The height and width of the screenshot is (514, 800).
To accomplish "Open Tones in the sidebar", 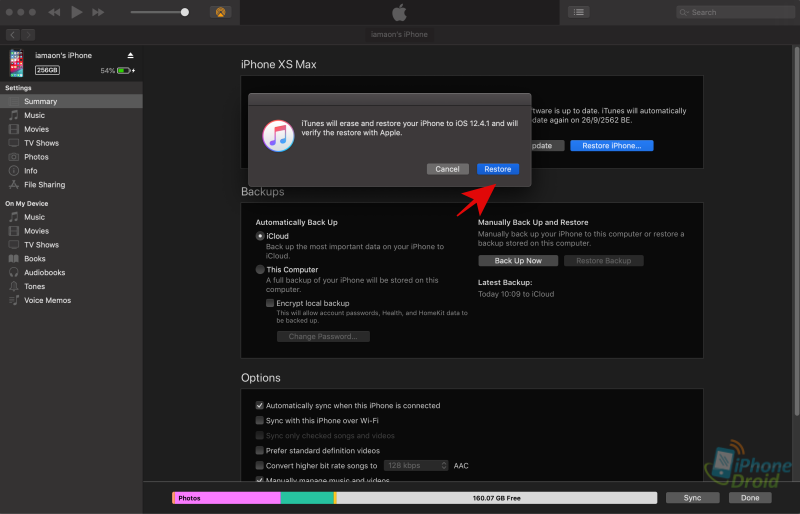I will tap(71, 286).
